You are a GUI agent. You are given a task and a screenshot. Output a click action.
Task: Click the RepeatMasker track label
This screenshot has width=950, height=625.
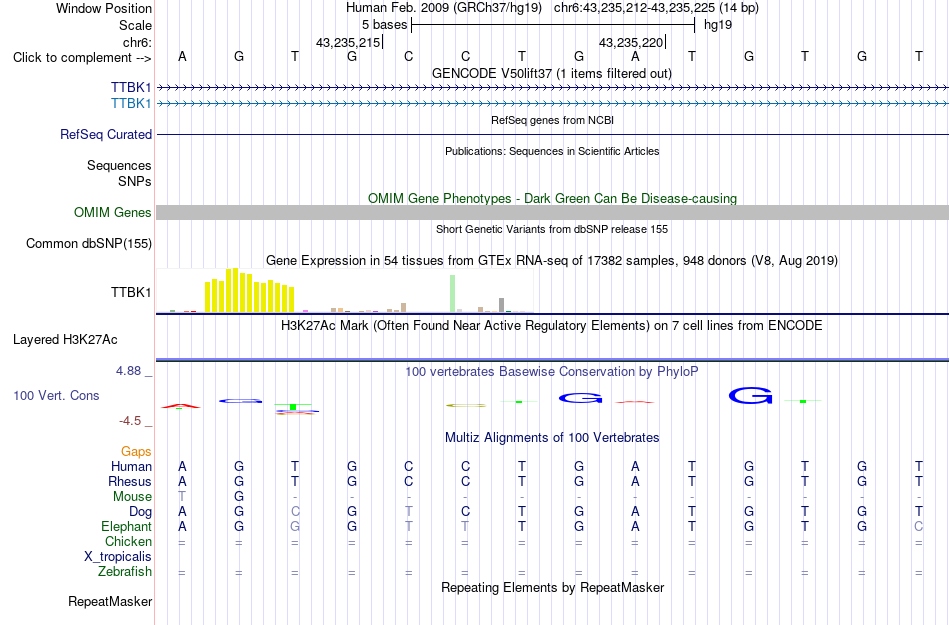coord(110,601)
